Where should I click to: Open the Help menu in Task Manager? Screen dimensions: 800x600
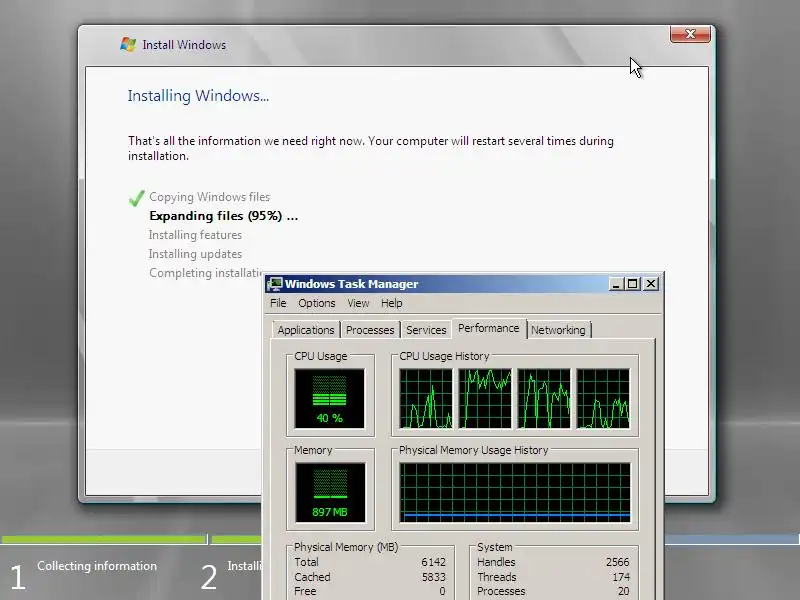click(x=391, y=303)
